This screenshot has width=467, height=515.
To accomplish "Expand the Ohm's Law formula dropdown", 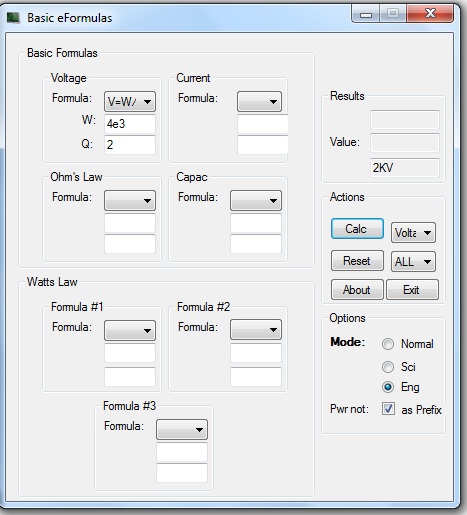I will [x=130, y=200].
